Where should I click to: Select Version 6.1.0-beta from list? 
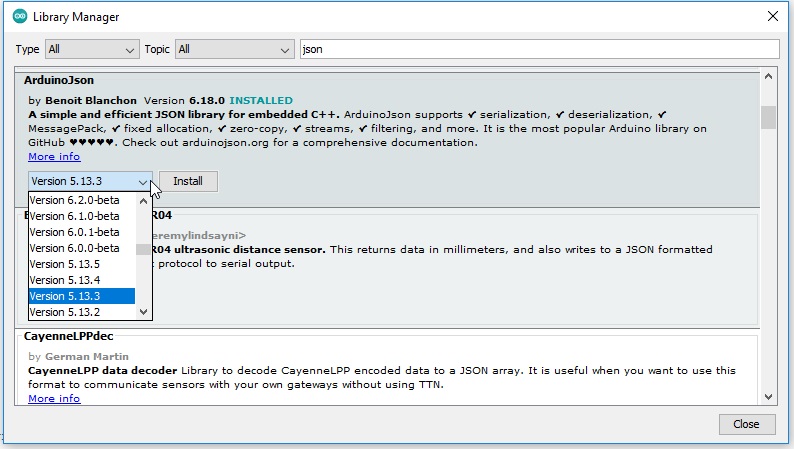[x=82, y=216]
